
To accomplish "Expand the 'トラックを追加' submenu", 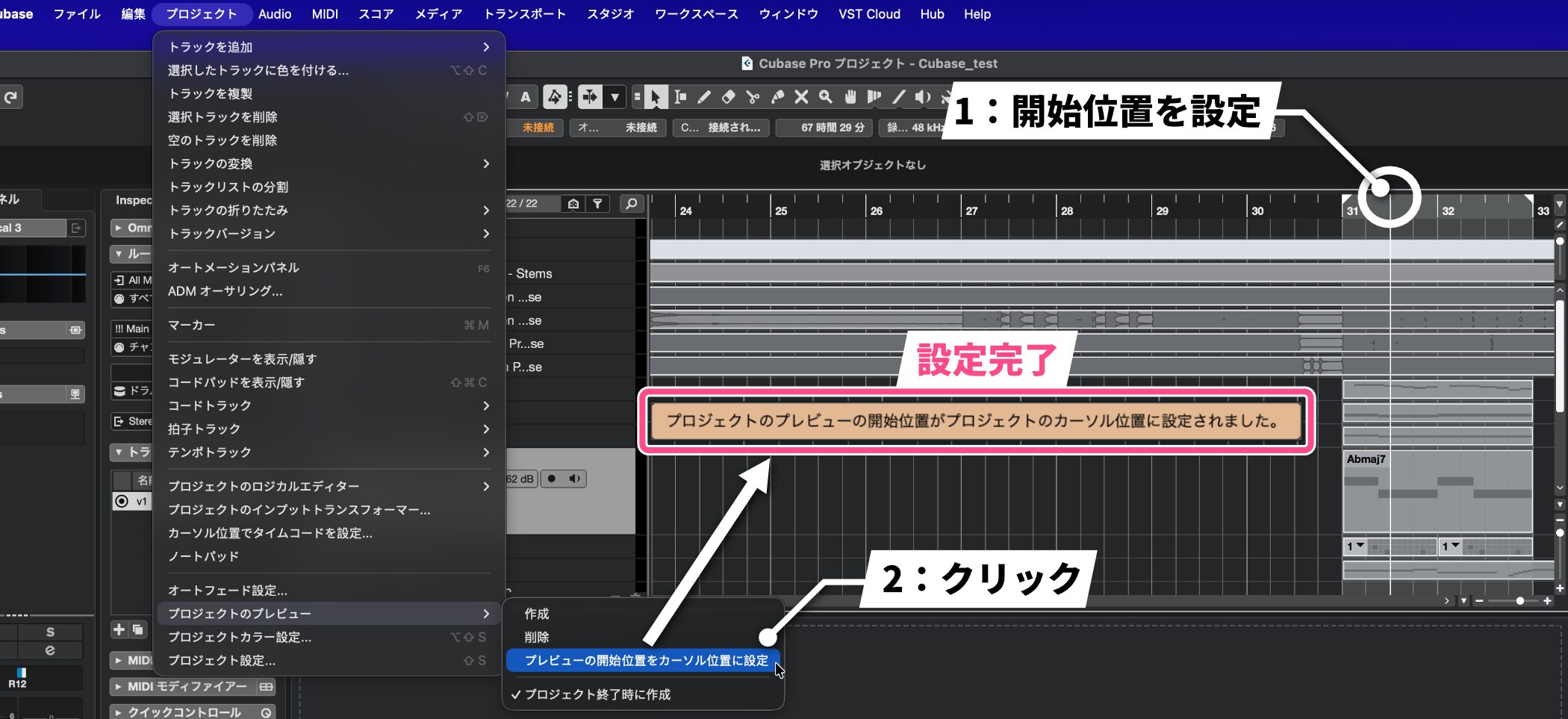I will pyautogui.click(x=329, y=47).
